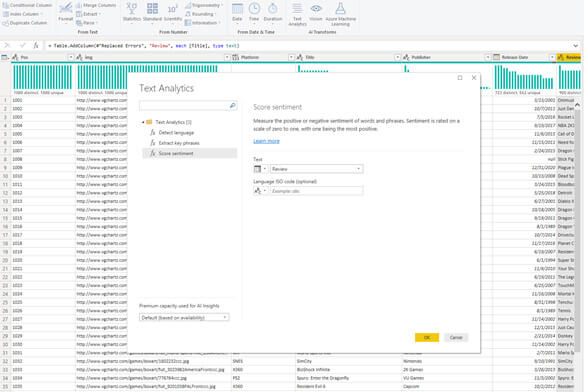
Task: Click Cancel in Text Analytics dialog
Action: [456, 338]
